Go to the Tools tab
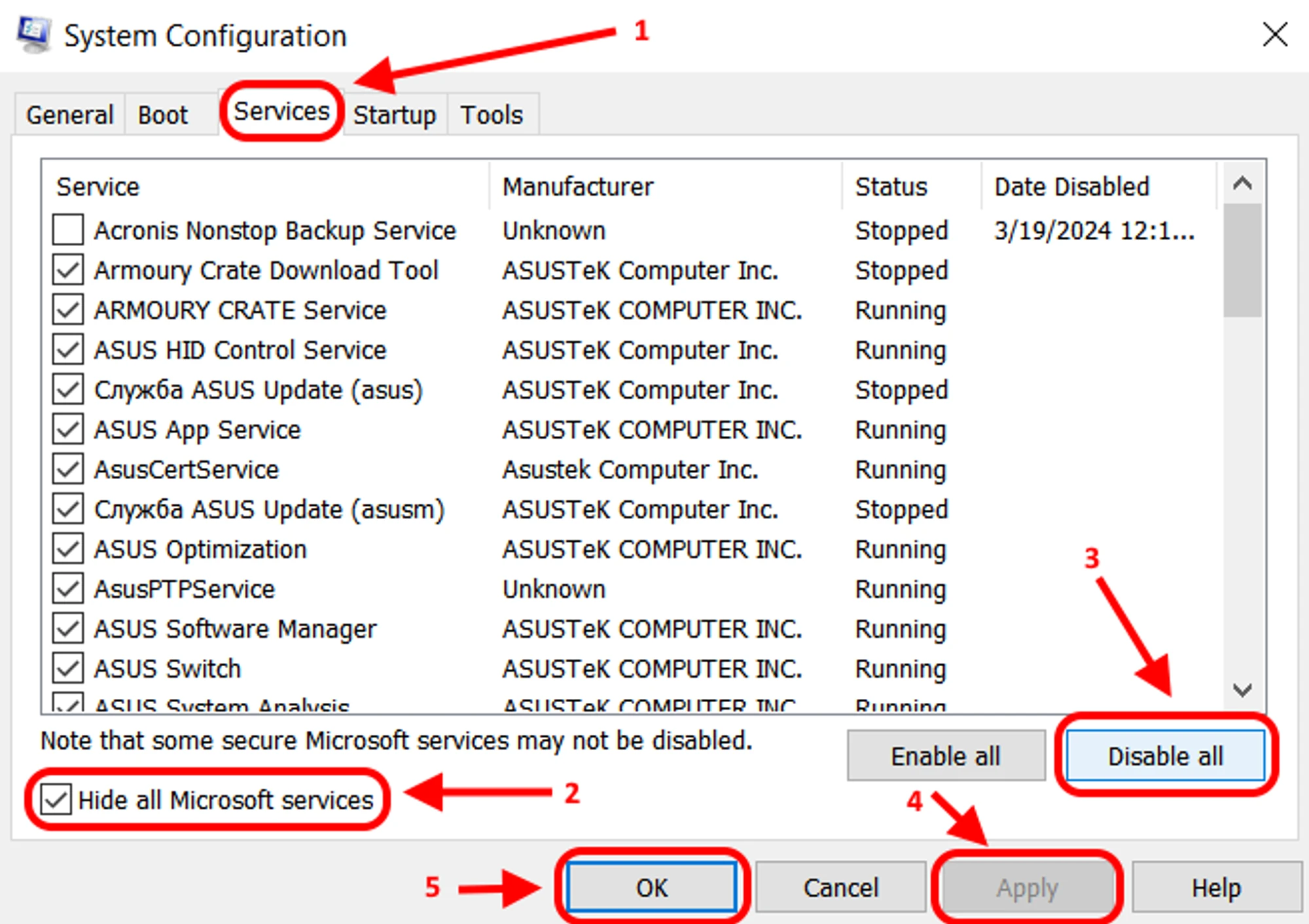This screenshot has height=924, width=1309. pos(492,115)
